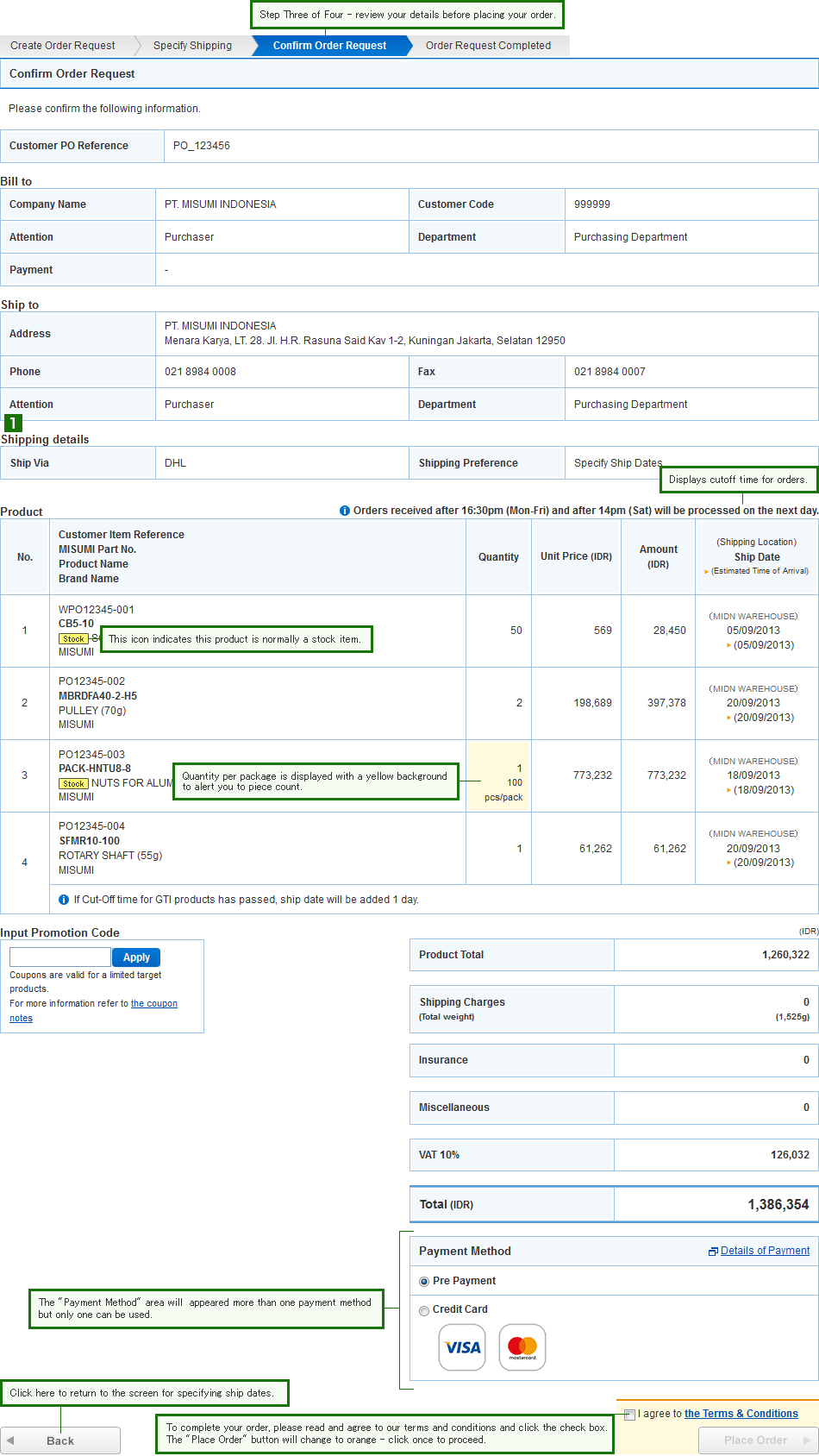Viewport: 819px width, 1456px height.
Task: Click the total weight (1,525g)
Action: click(x=792, y=1017)
